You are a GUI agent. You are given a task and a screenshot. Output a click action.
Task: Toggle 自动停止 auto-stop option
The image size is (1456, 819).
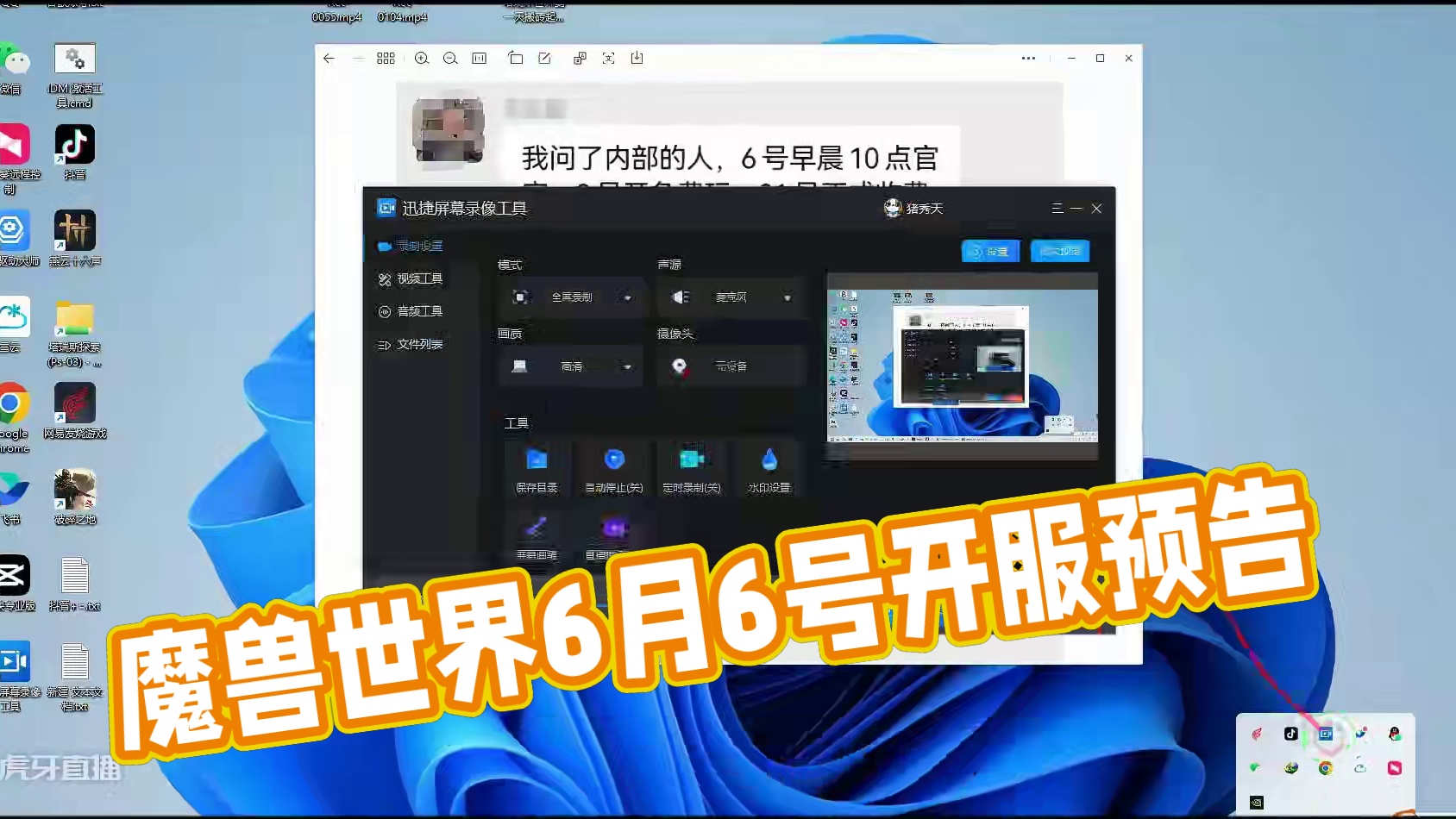tap(614, 468)
